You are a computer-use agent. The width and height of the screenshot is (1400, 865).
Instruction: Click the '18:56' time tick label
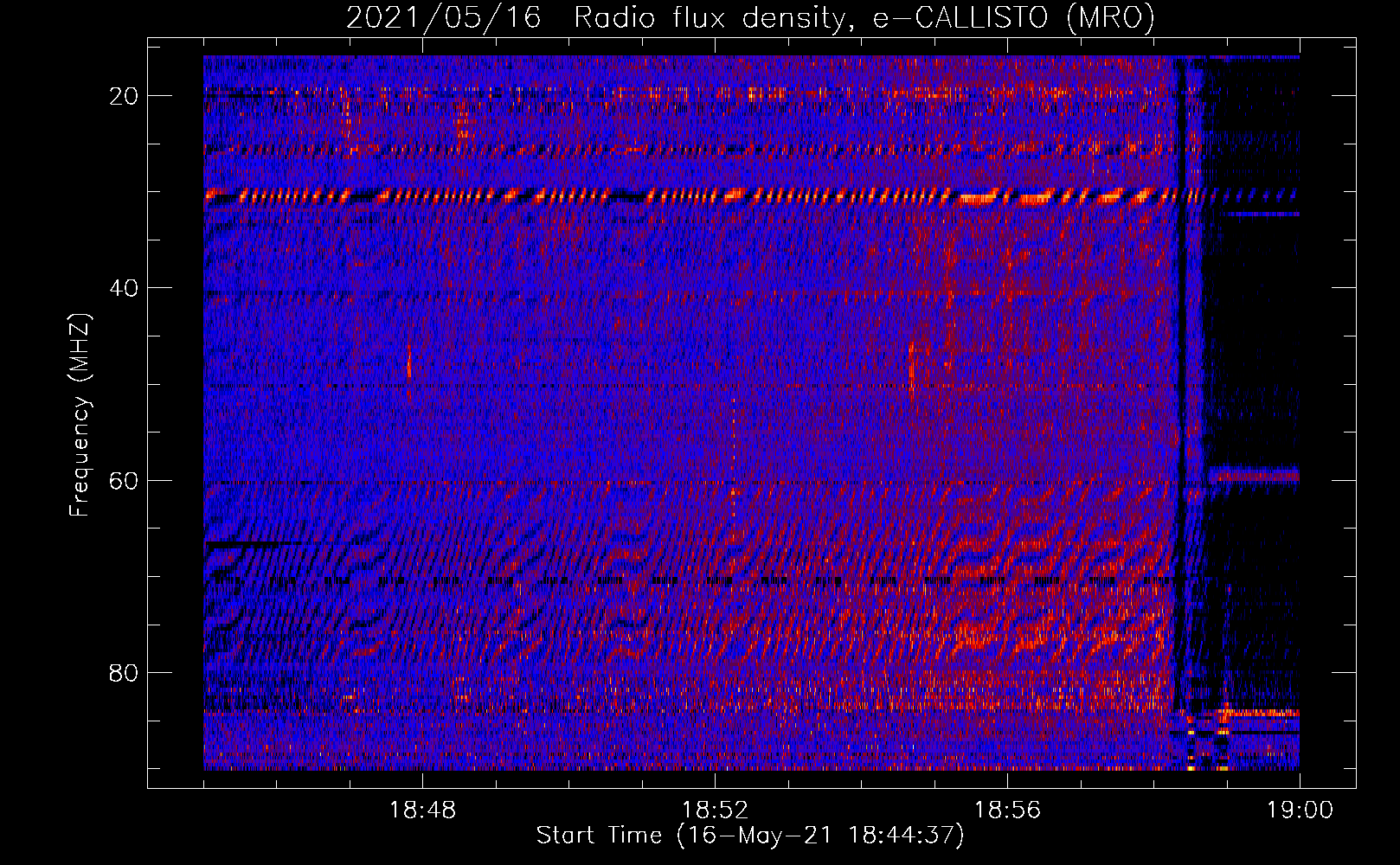[1007, 811]
